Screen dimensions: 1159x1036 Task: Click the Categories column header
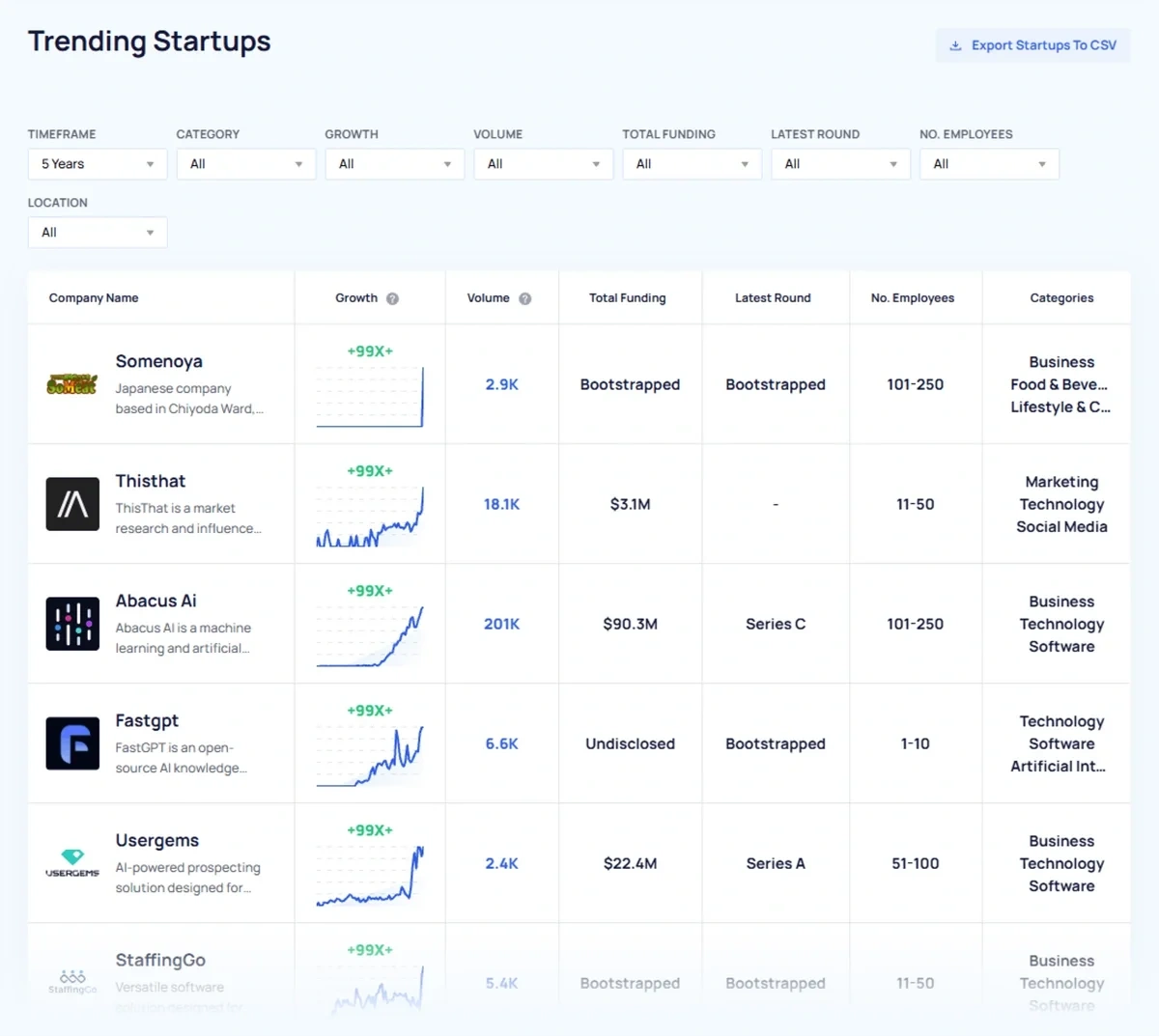1062,298
